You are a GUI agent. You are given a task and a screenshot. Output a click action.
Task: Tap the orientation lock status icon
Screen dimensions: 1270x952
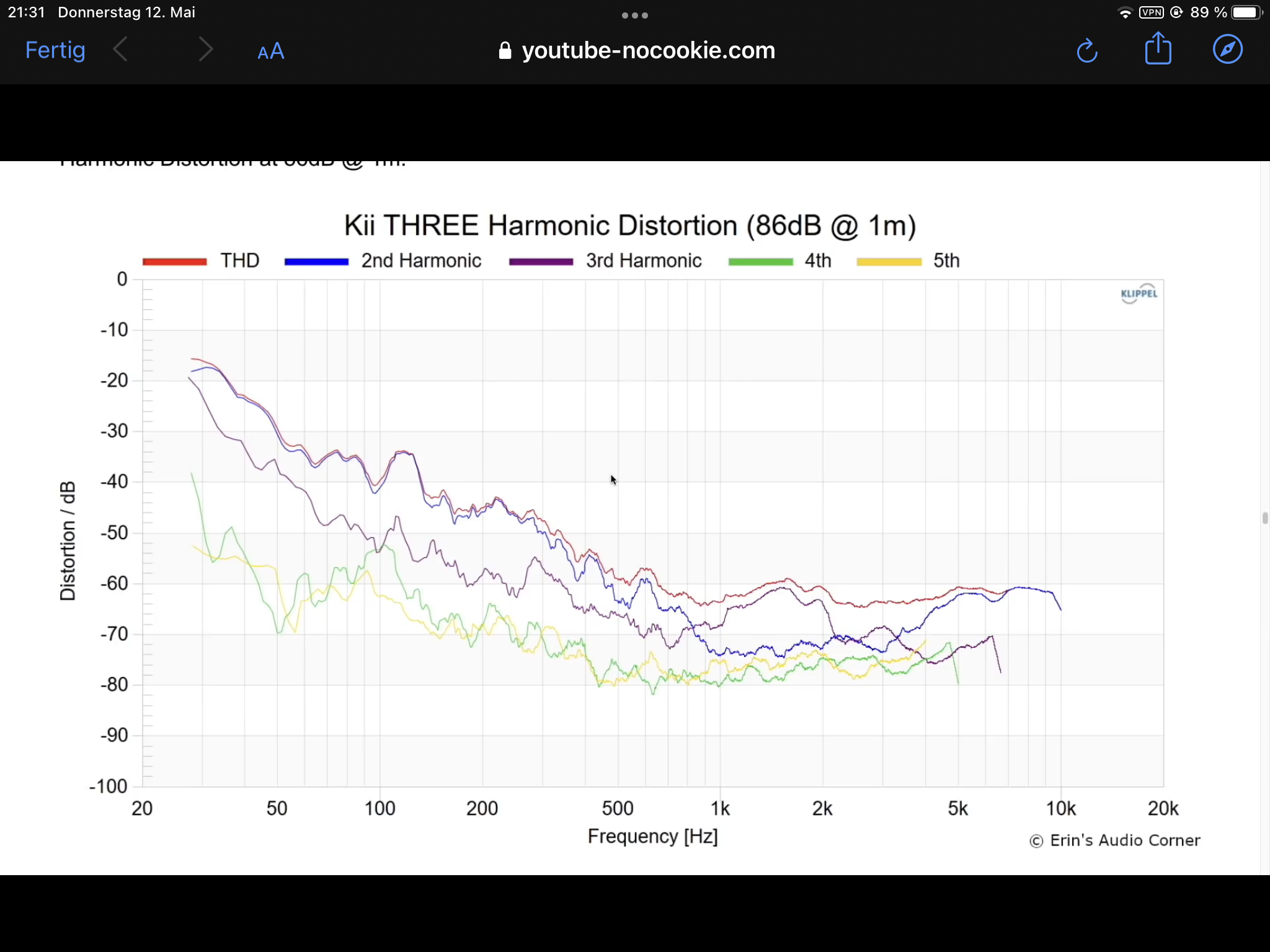1176,12
